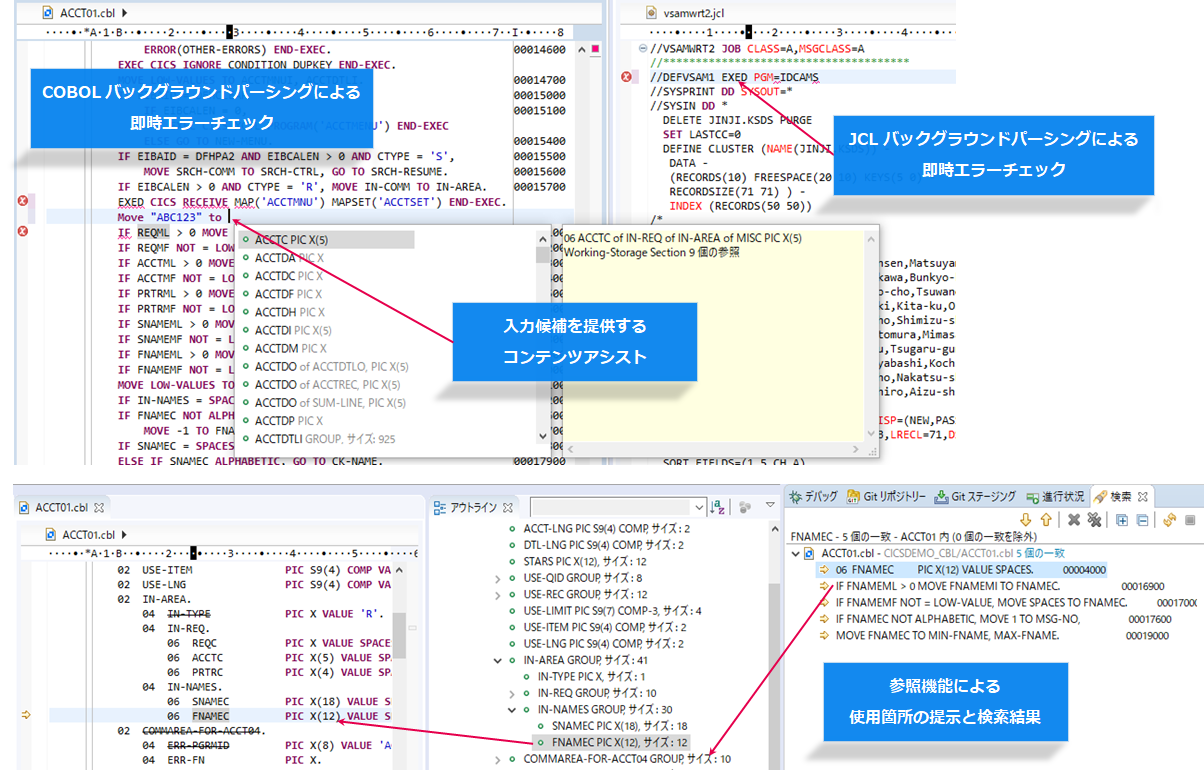Screen dimensions: 1204x770
Task: Switch to the デバッグ tab
Action: pos(814,496)
